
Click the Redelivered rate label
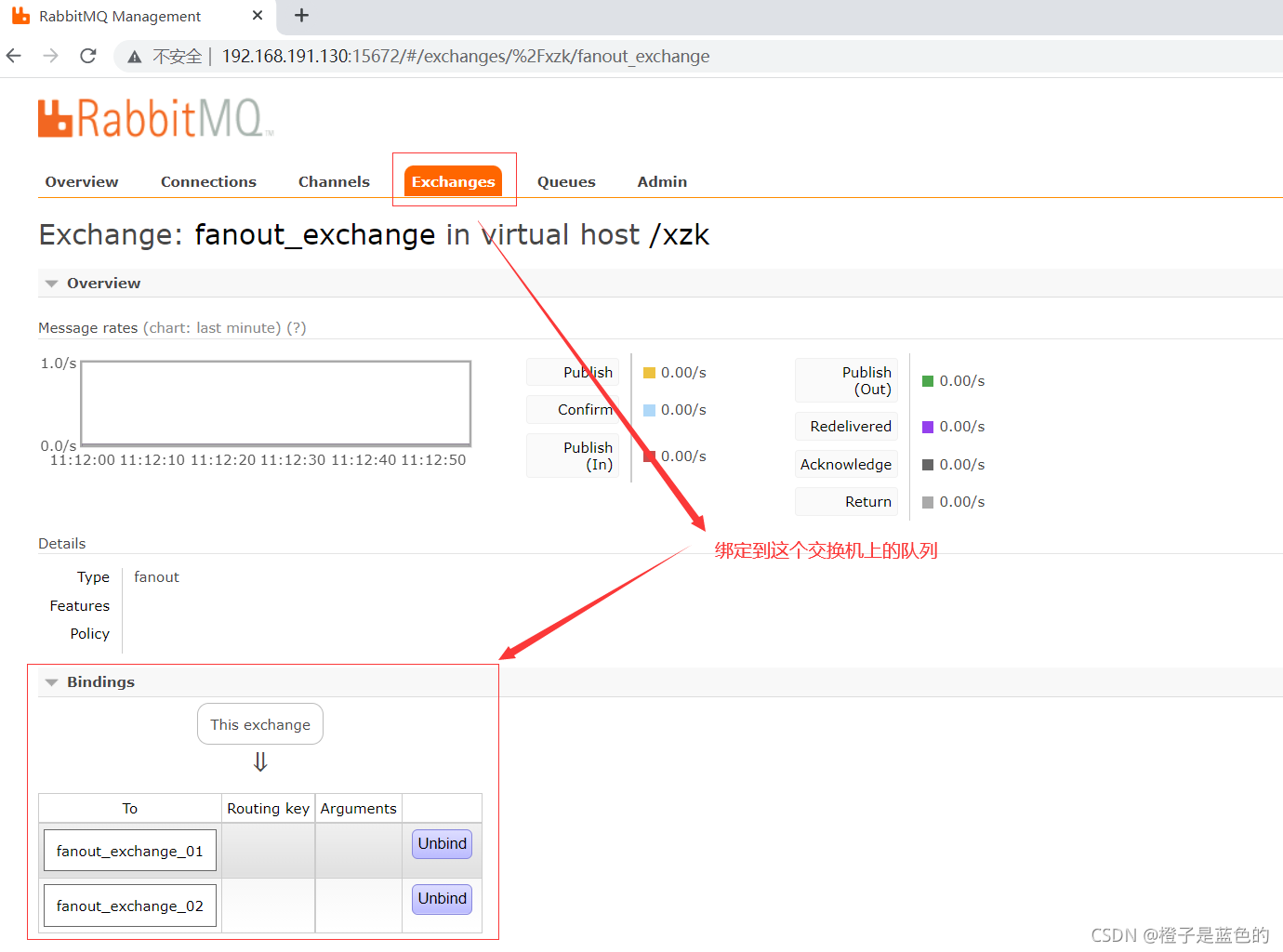[847, 426]
